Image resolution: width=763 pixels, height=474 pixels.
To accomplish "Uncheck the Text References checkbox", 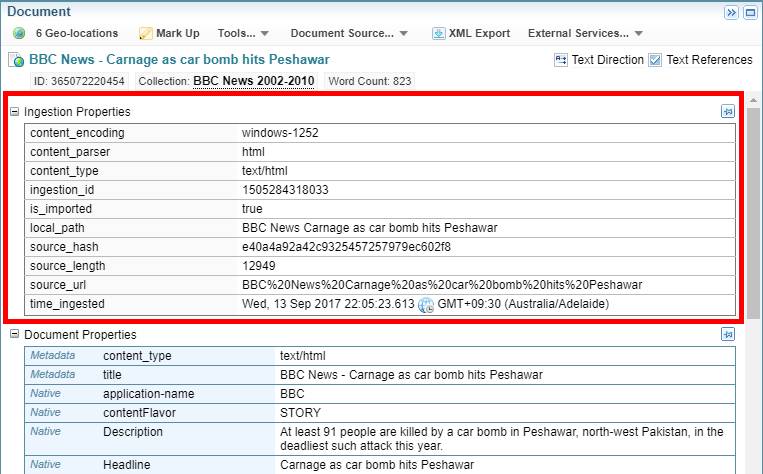I will [655, 60].
